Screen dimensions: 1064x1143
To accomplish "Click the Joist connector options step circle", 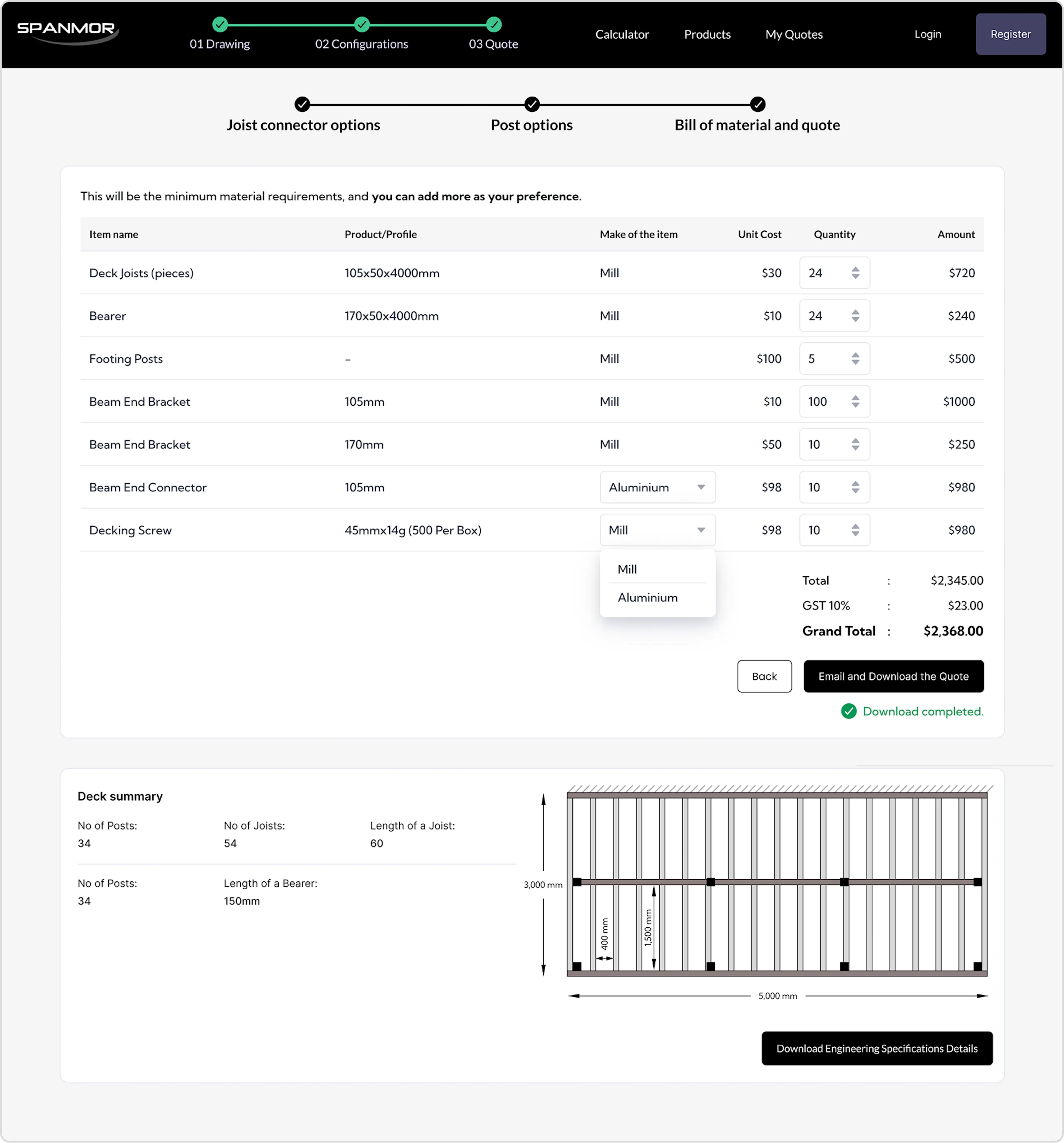I will (x=302, y=104).
